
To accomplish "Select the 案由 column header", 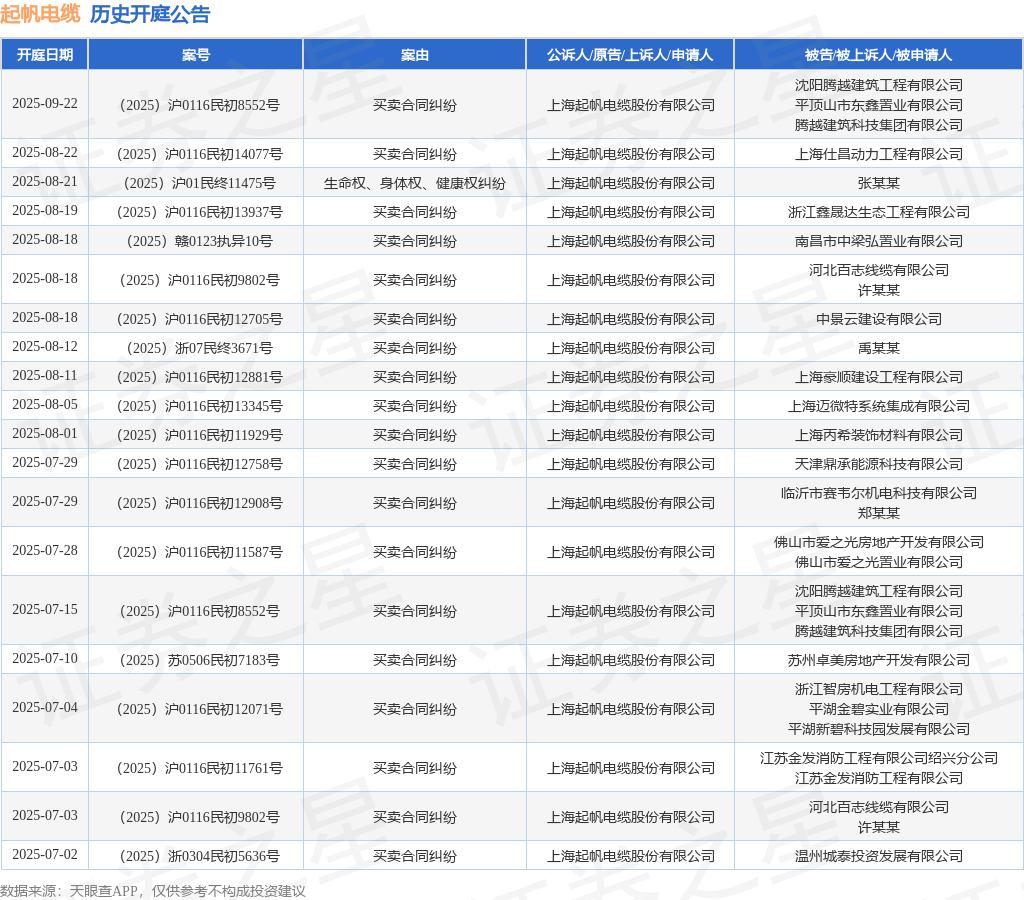I will [x=414, y=55].
